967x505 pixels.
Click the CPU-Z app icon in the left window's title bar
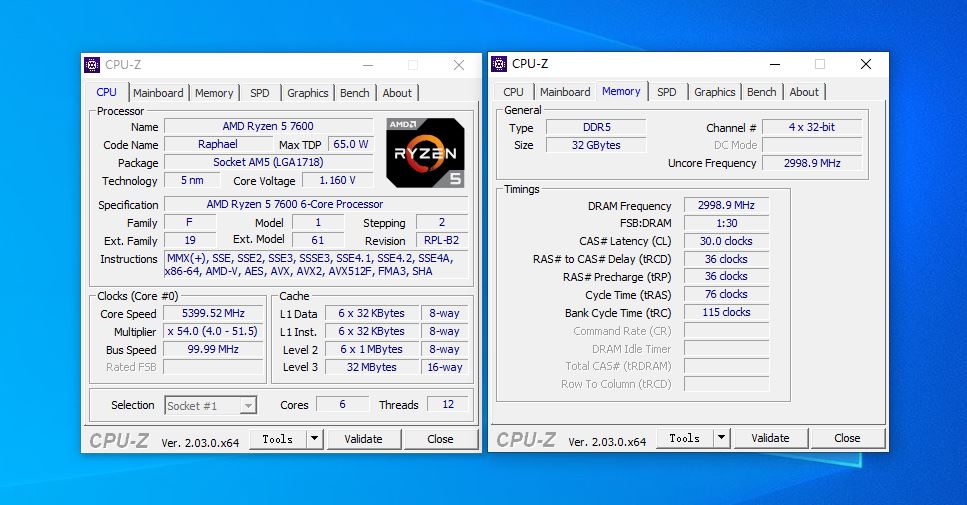coord(92,65)
